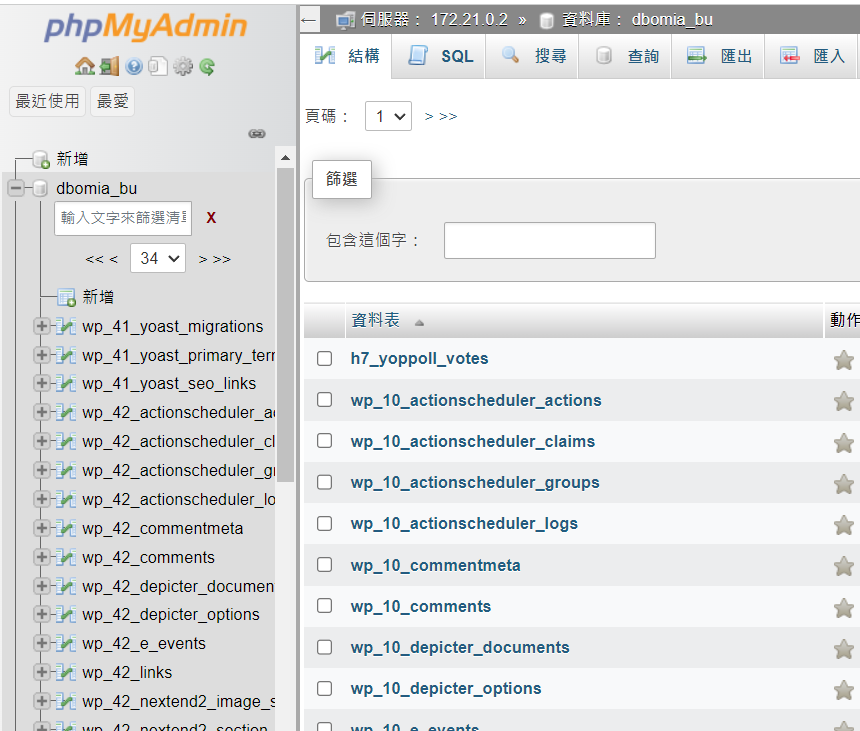Screen dimensions: 860x731
Task: Tick checkbox for h7_yoppoll_votes table
Action: (324, 358)
